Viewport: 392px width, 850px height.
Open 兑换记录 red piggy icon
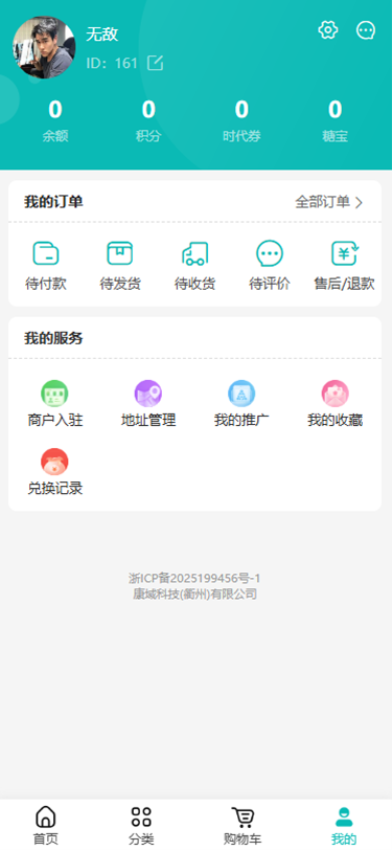[x=55, y=462]
